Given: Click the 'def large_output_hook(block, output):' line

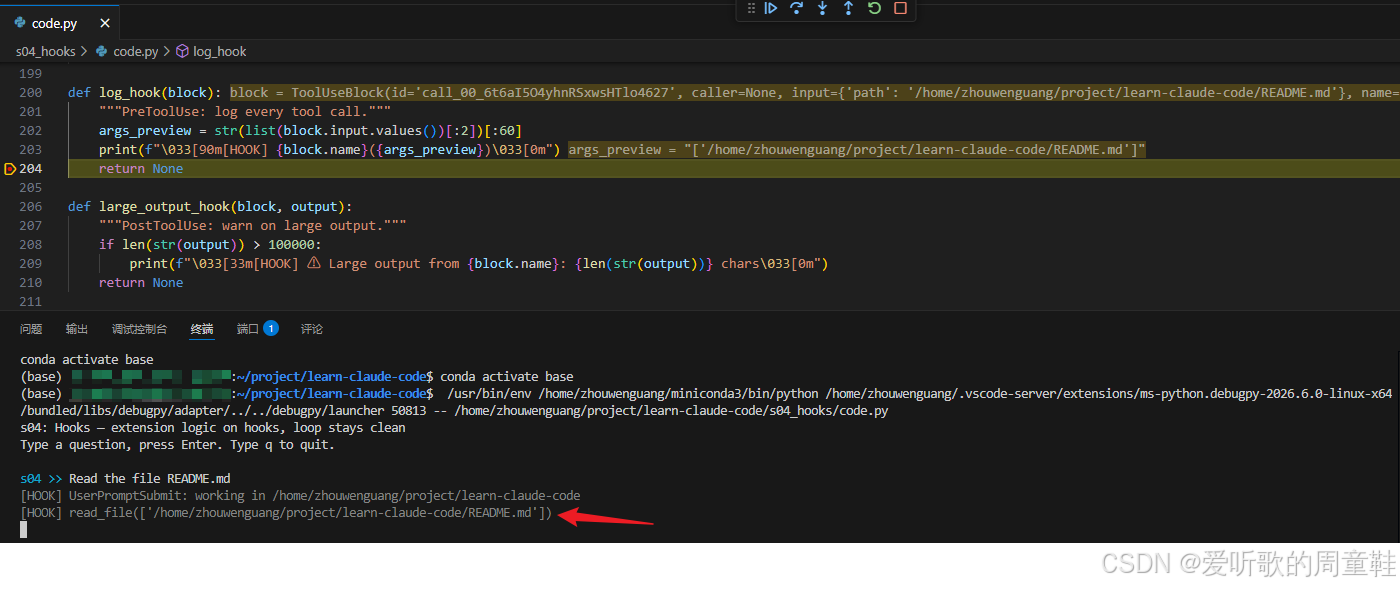Looking at the screenshot, I should pyautogui.click(x=210, y=207).
